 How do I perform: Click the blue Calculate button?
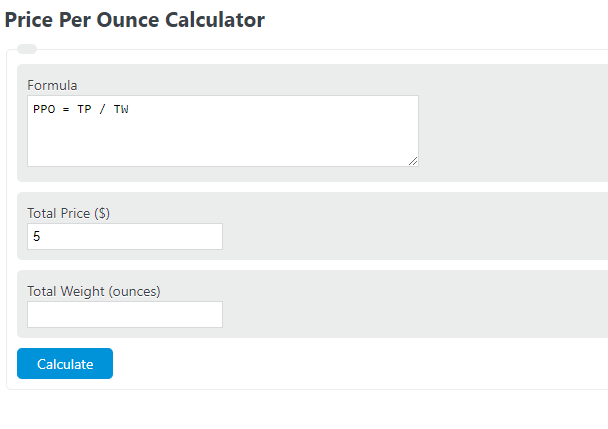coord(65,363)
